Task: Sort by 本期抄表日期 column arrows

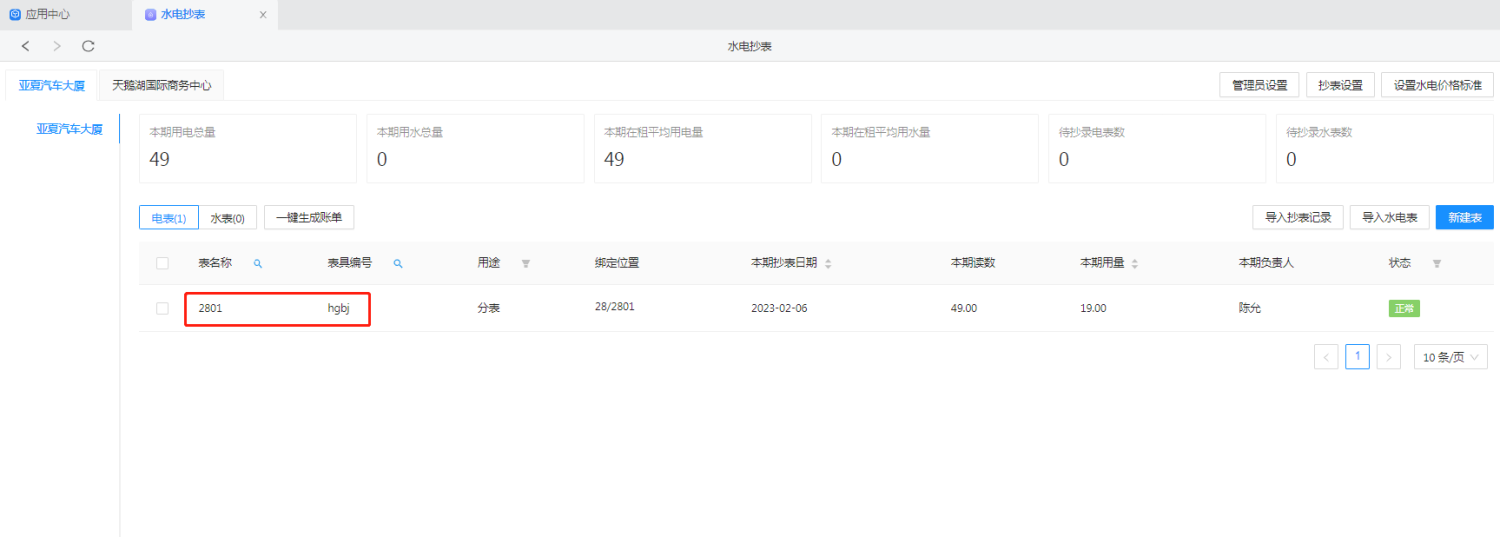Action: pyautogui.click(x=828, y=264)
